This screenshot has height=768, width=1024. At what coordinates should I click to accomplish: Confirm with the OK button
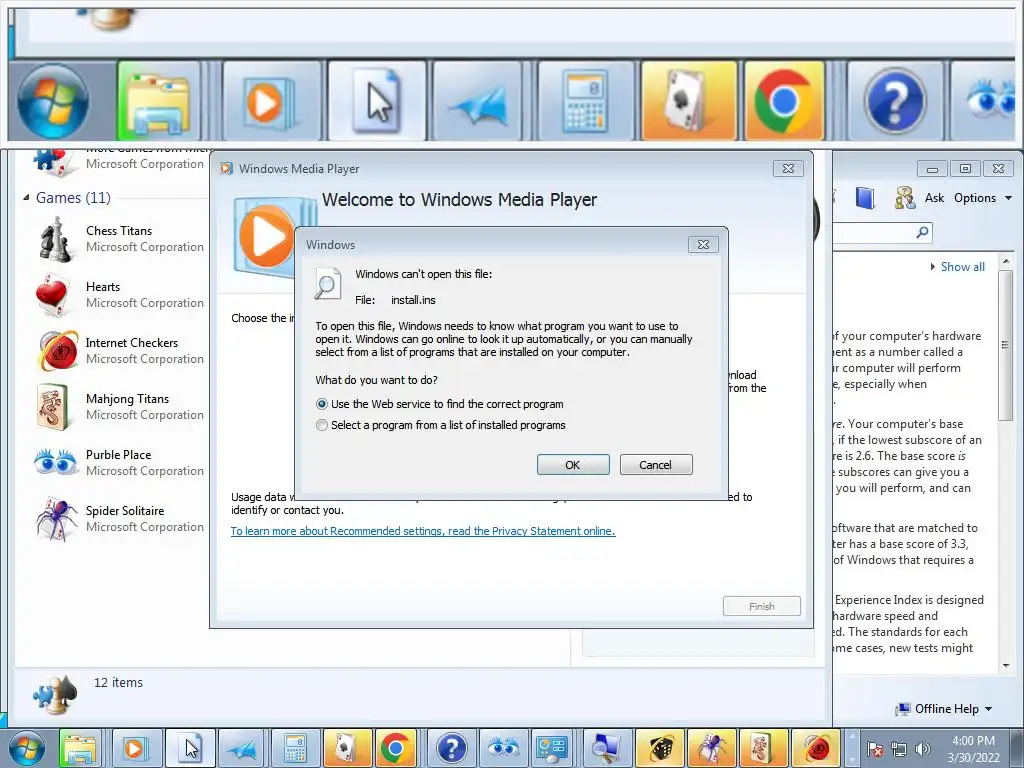click(573, 465)
